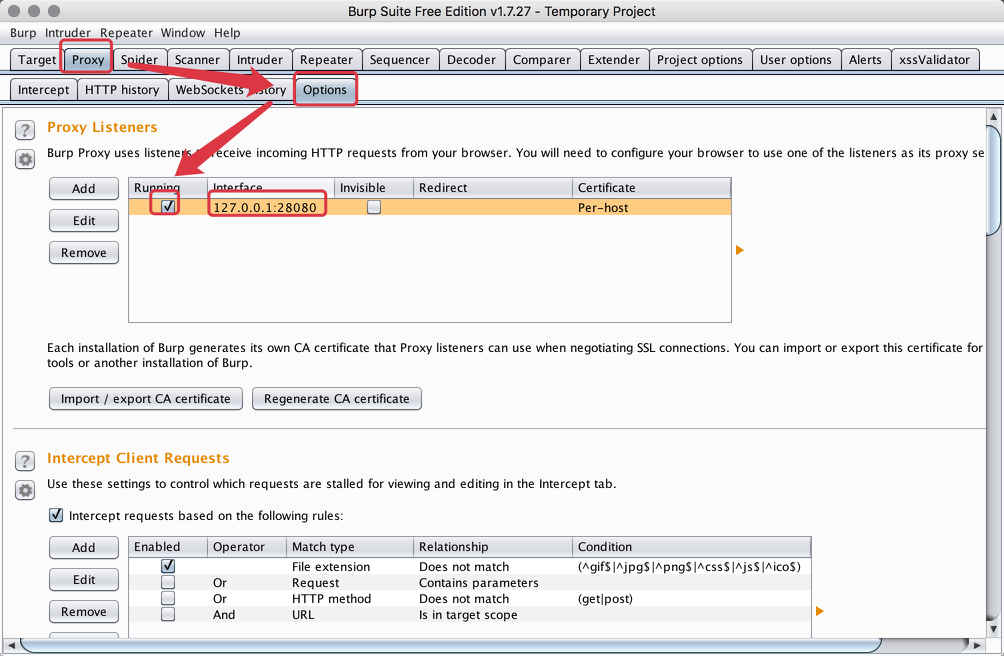This screenshot has height=656, width=1004.
Task: Switch to the Decoder tab
Action: click(x=471, y=60)
